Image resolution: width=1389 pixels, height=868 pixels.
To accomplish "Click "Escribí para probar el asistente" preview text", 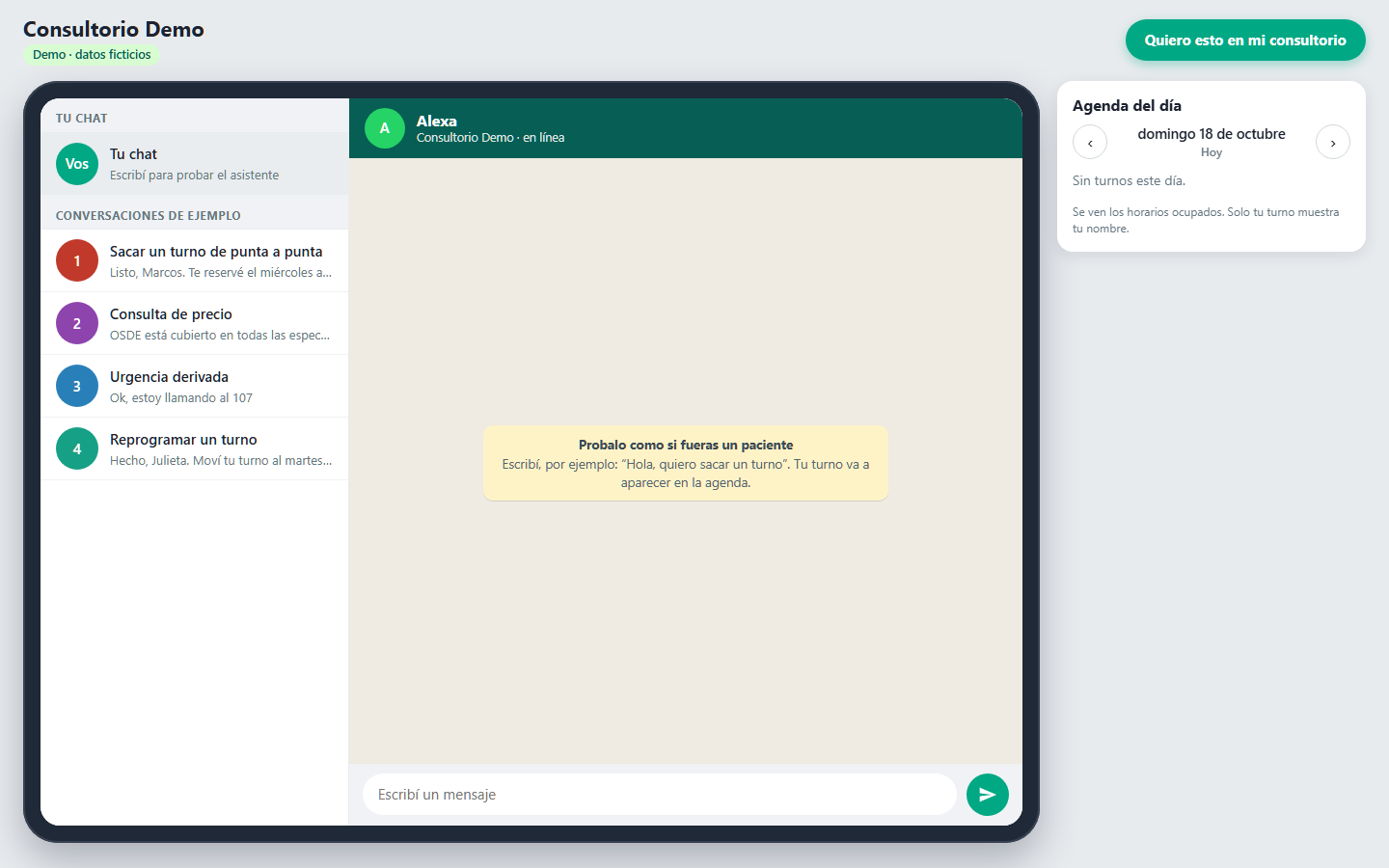I will coord(194,176).
